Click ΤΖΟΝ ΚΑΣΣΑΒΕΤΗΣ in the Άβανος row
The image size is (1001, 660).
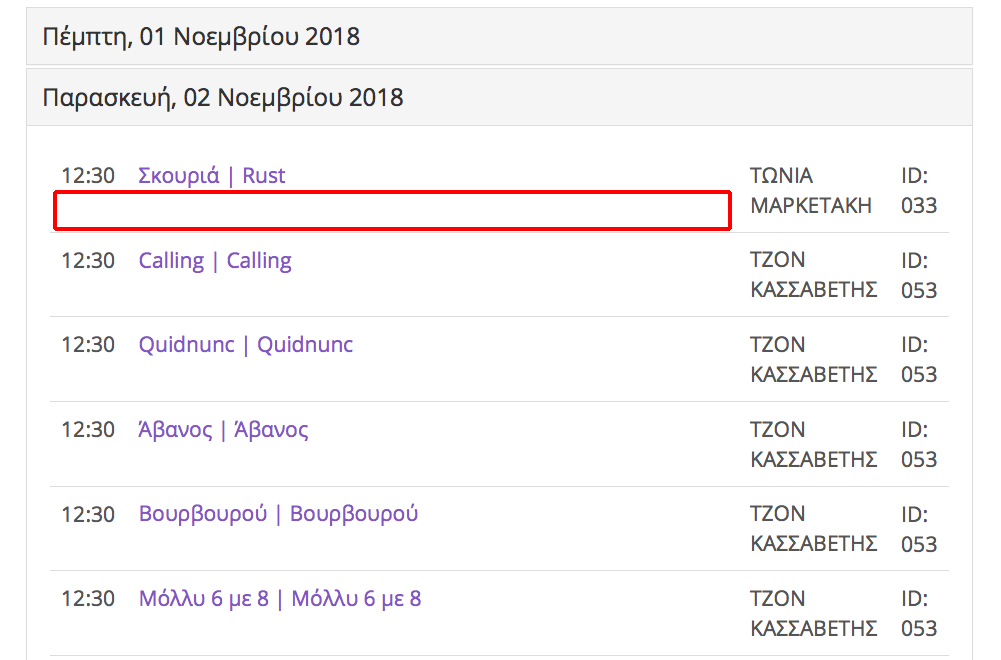pos(813,444)
